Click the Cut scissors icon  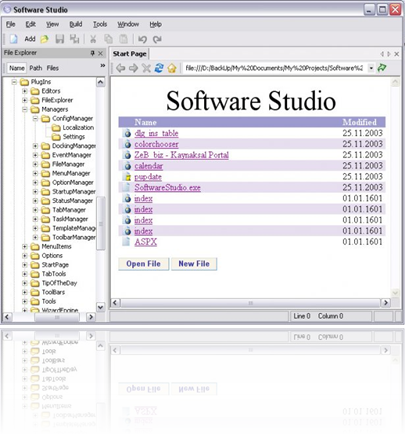click(x=93, y=39)
